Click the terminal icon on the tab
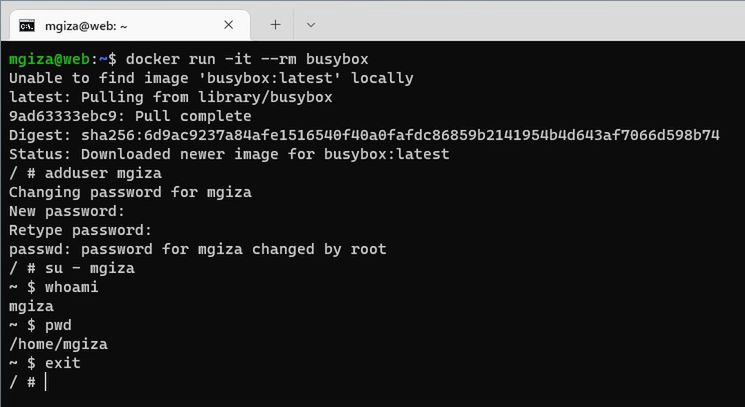The width and height of the screenshot is (745, 407). click(x=28, y=25)
